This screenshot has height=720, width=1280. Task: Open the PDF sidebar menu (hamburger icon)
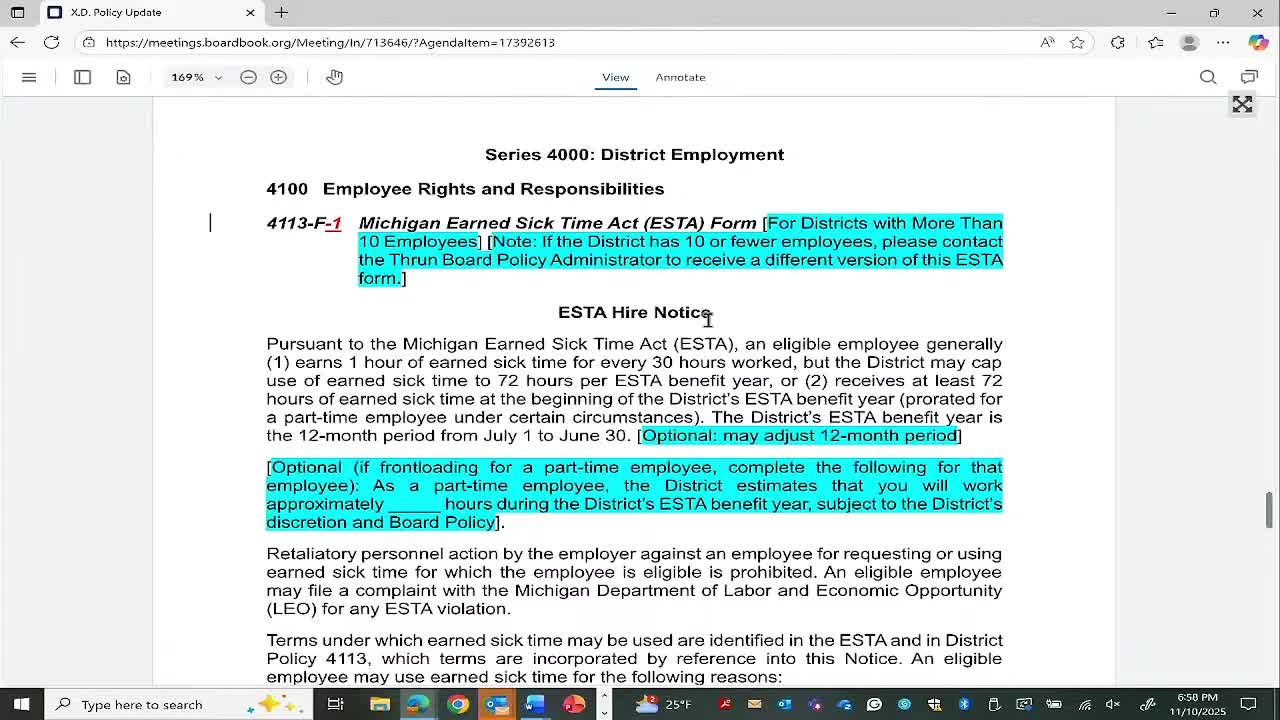29,77
